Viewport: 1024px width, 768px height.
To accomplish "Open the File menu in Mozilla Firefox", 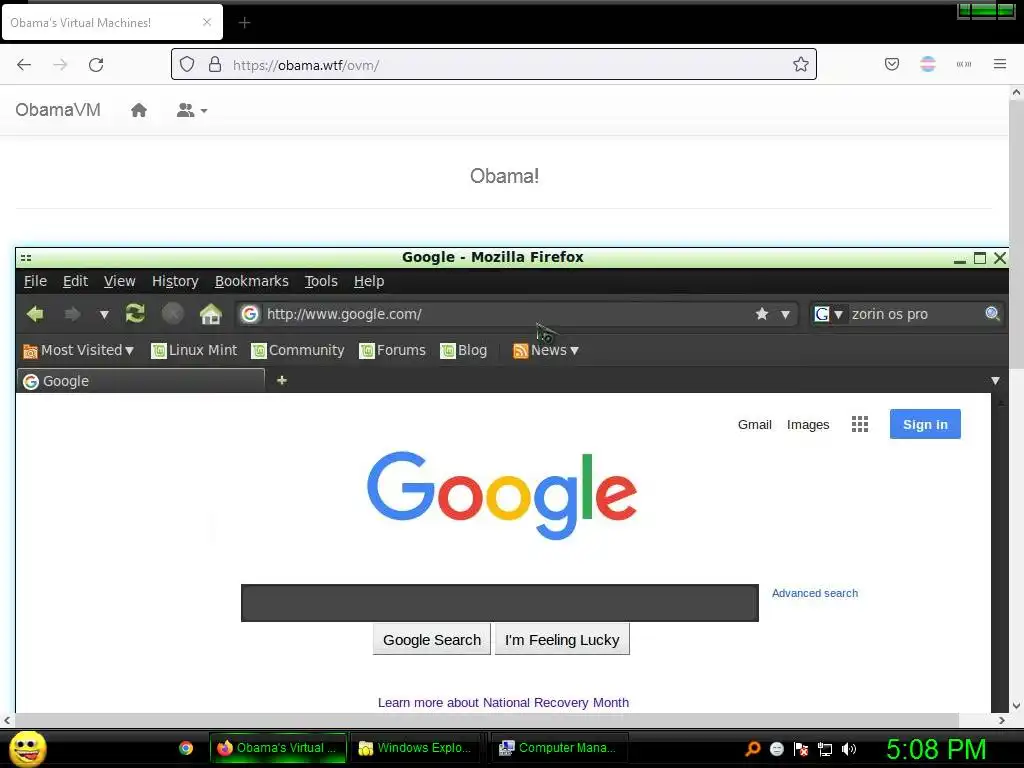I will coord(35,281).
